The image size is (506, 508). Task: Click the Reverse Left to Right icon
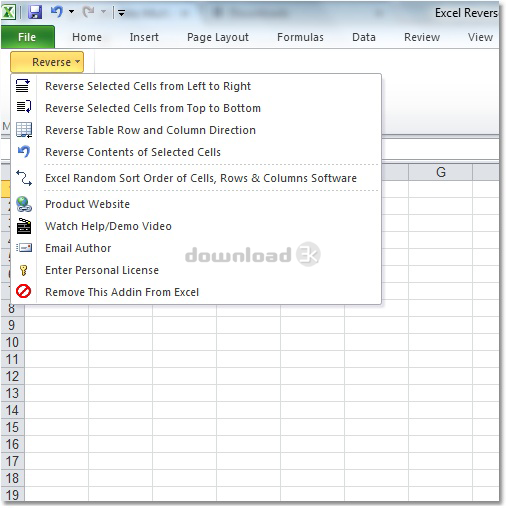tap(23, 86)
